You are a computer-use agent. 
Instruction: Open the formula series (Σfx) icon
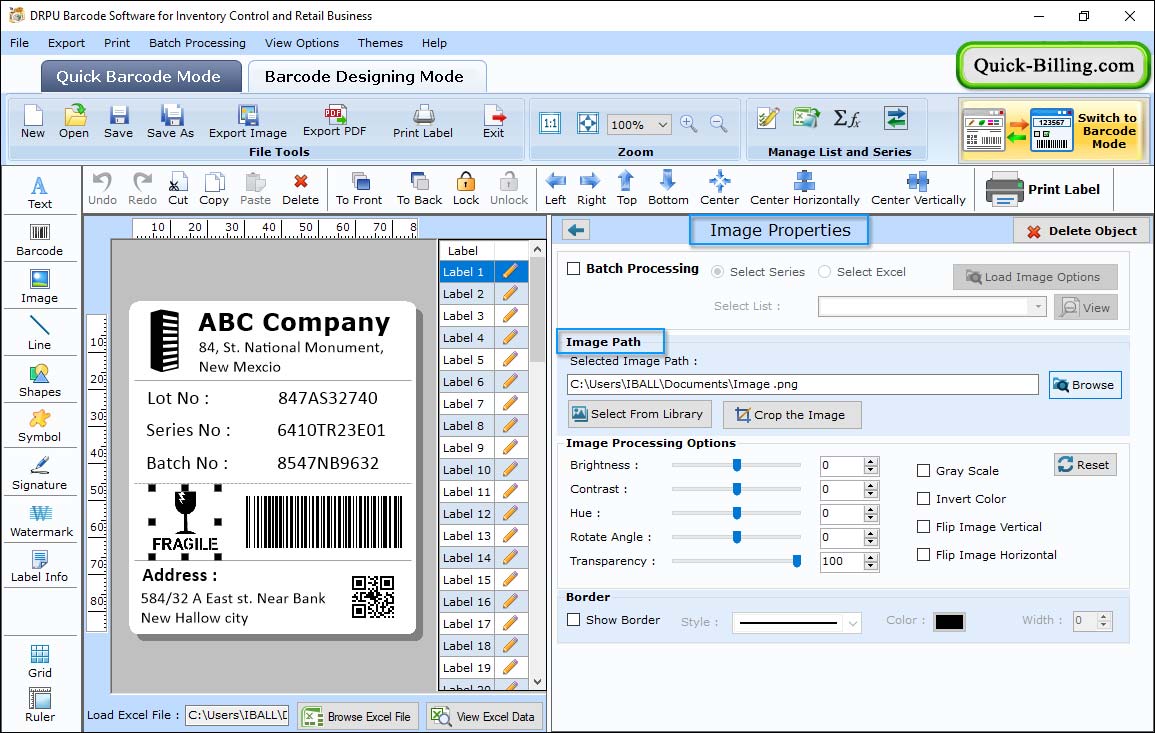coord(847,118)
